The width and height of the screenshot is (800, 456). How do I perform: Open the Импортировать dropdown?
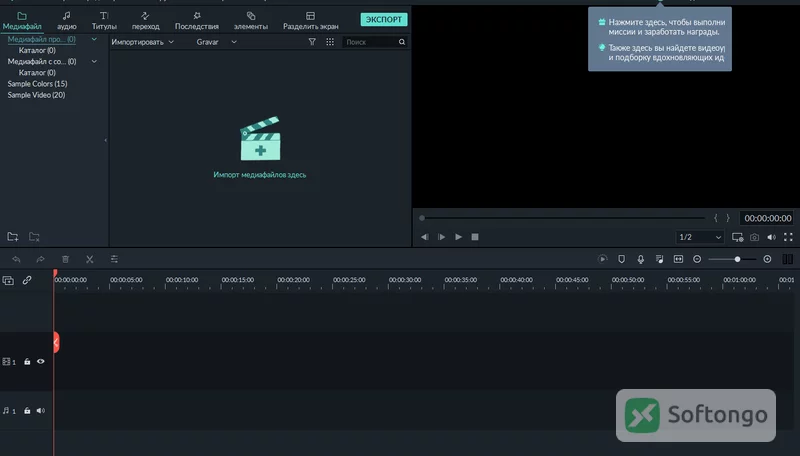[x=142, y=42]
